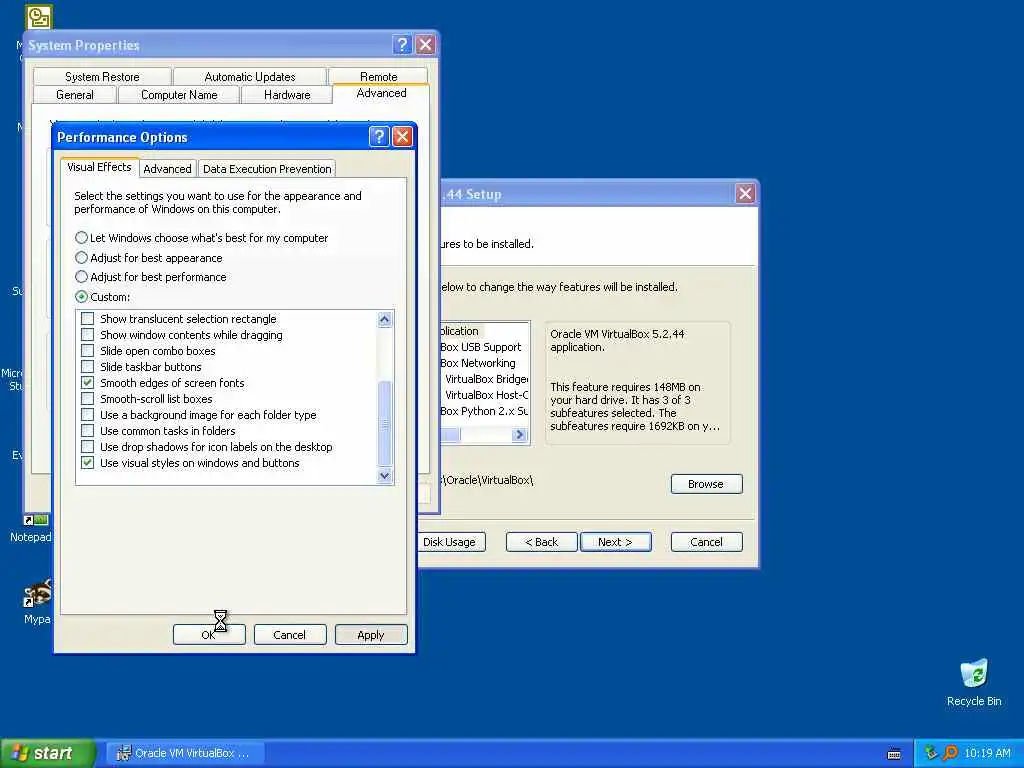Select VirtualBox Networking feature
The image size is (1024, 768).
tap(478, 362)
